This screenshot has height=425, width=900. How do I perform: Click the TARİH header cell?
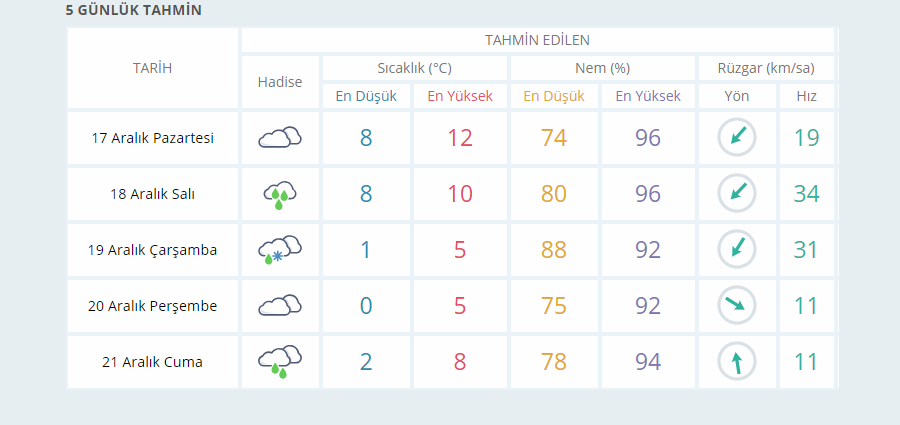point(153,68)
